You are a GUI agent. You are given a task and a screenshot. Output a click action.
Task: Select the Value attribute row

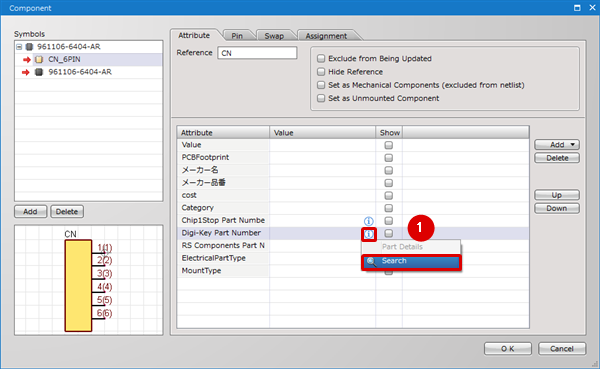click(353, 145)
